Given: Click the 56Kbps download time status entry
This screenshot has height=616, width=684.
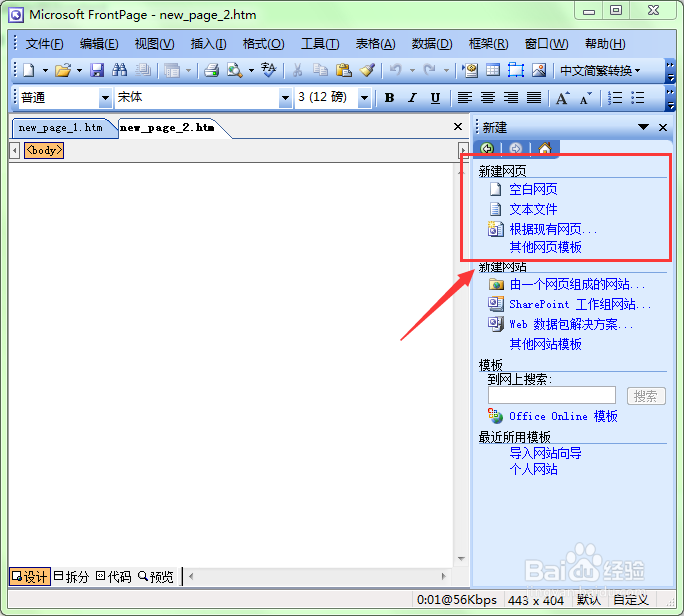Looking at the screenshot, I should pyautogui.click(x=456, y=600).
